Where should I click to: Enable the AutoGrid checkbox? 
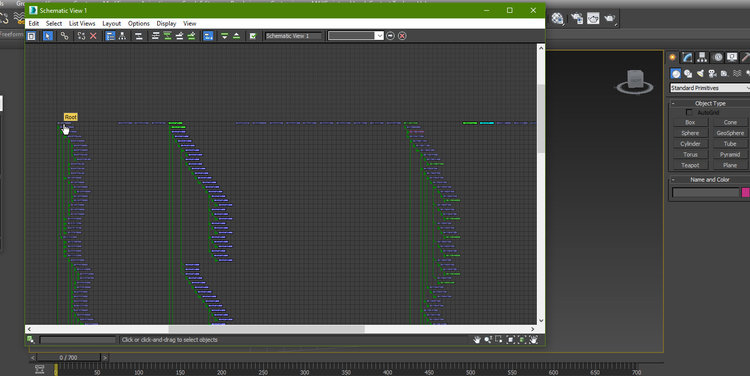[x=689, y=112]
